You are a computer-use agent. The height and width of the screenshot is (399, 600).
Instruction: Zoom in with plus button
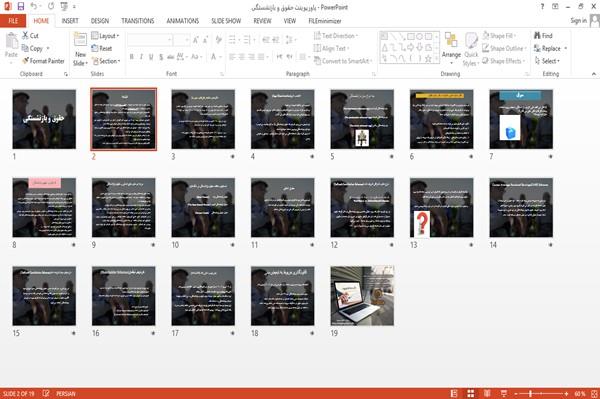coord(566,393)
